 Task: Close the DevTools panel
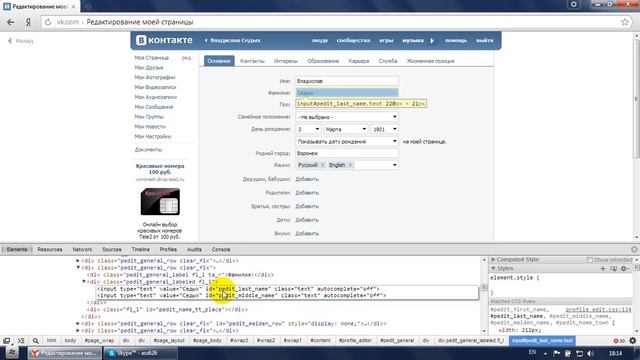pyautogui.click(x=634, y=249)
